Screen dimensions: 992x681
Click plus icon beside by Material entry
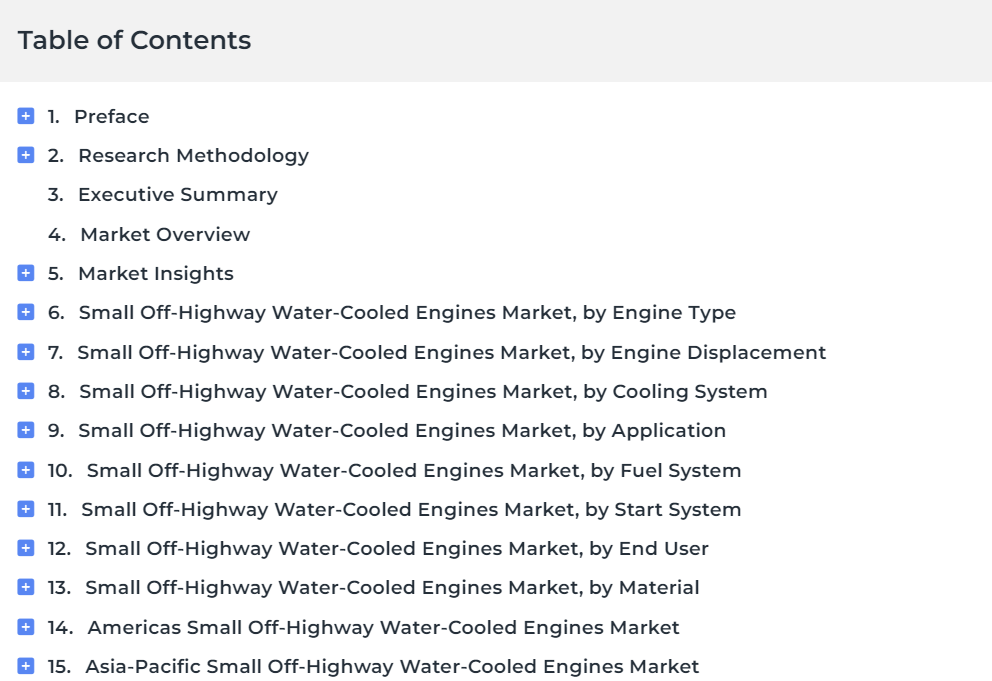tap(26, 587)
